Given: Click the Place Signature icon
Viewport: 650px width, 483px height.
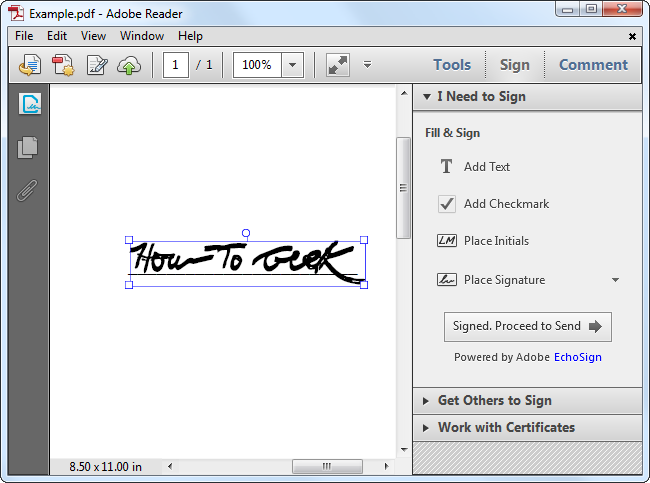Looking at the screenshot, I should (x=446, y=280).
